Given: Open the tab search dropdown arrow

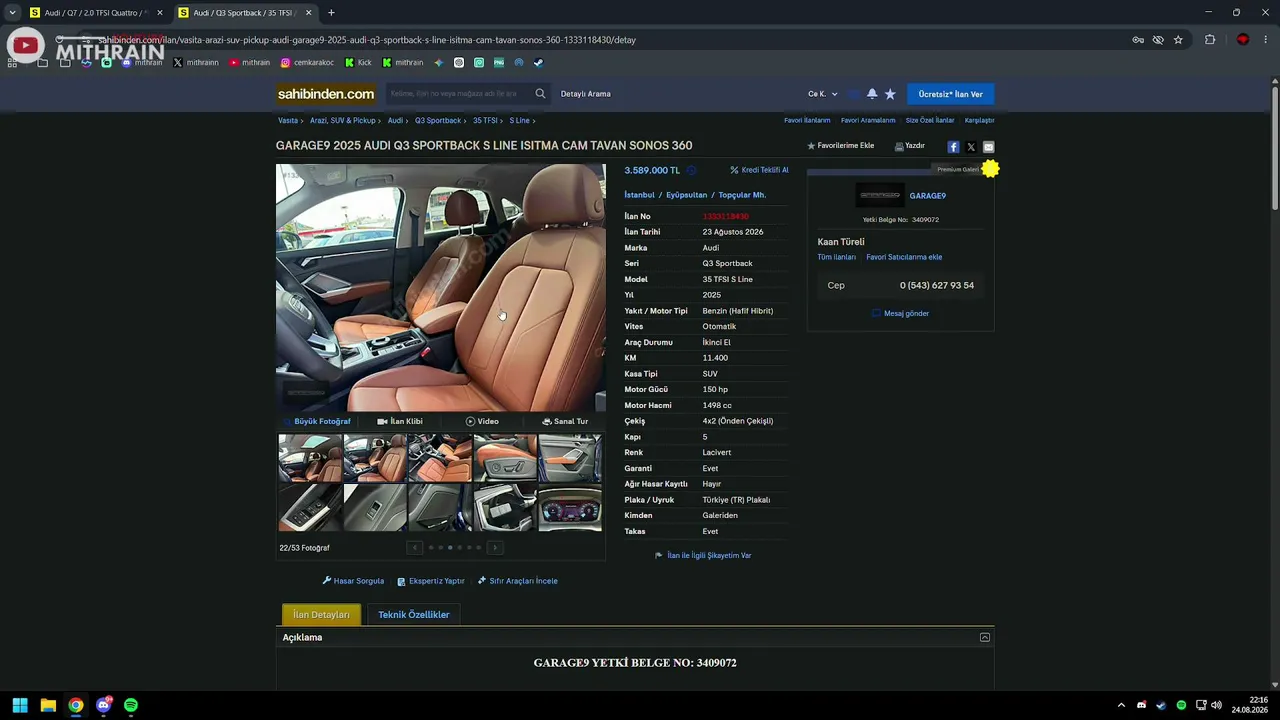Looking at the screenshot, I should 12,13.
